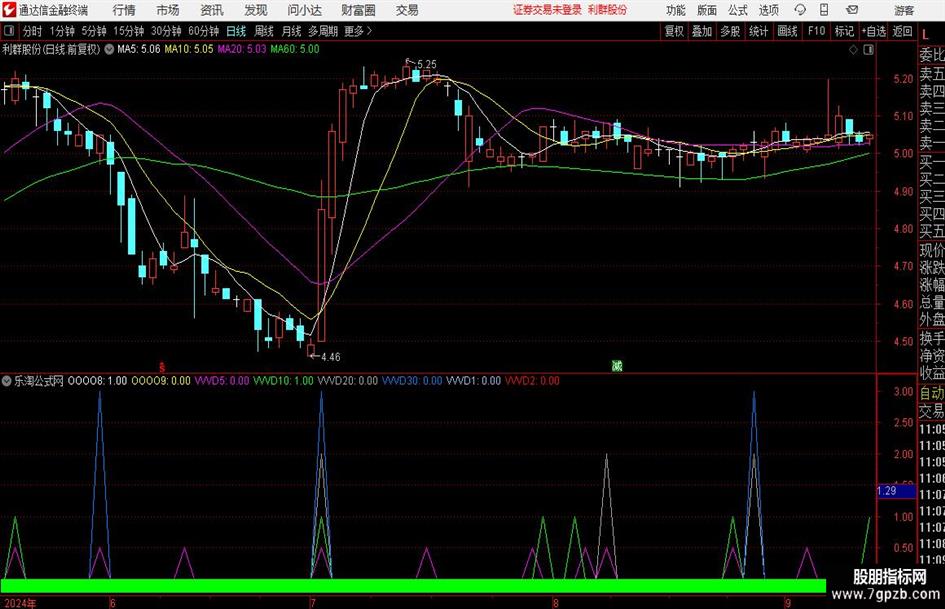Click the WVD10: 1.00 indicator value
Screen dimensions: 945x609
(283, 381)
